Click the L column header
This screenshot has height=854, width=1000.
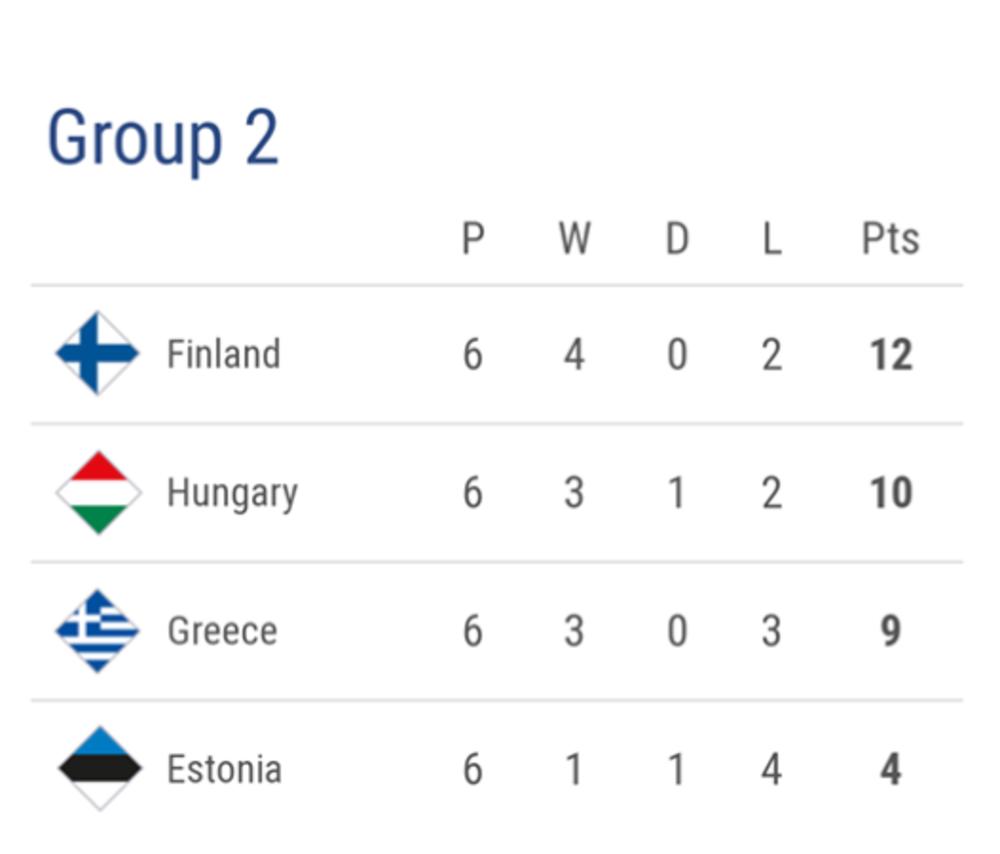pyautogui.click(x=771, y=239)
